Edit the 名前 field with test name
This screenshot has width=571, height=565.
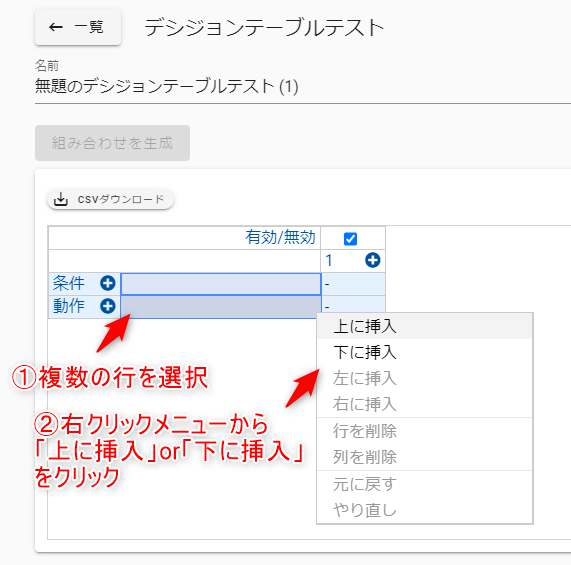(x=303, y=87)
